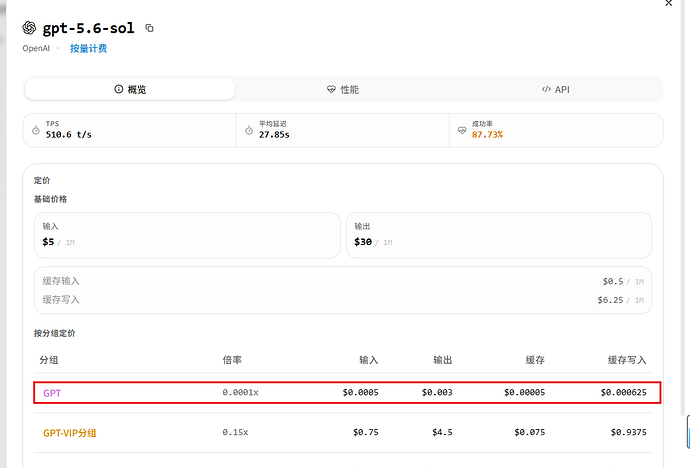Click the GPT-VIP input price $0.75
The width and height of the screenshot is (690, 468).
(366, 432)
